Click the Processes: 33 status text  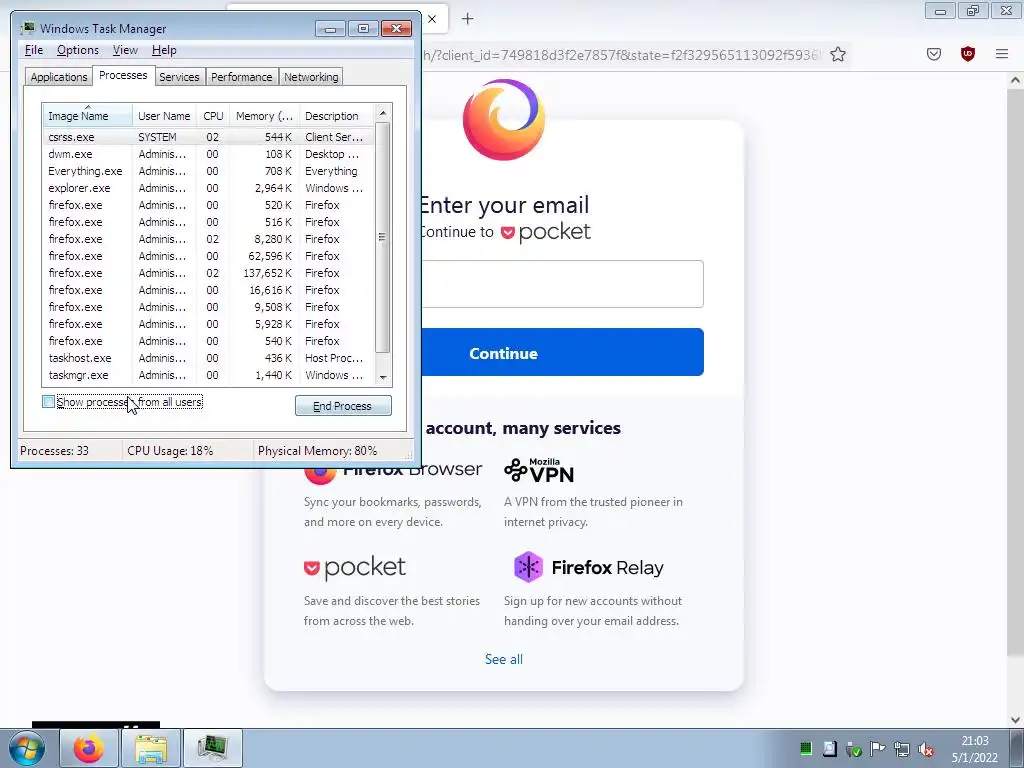(x=54, y=451)
